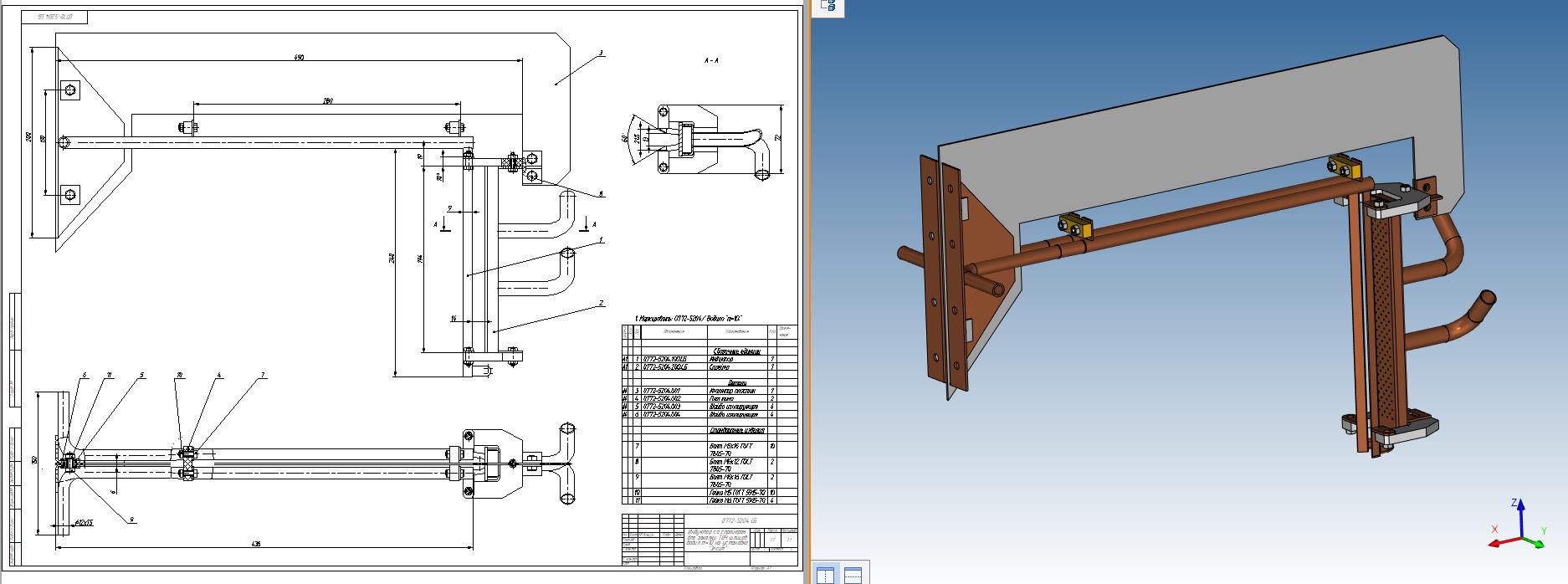
Task: Select the 194 vertical dimension
Action: click(x=421, y=257)
